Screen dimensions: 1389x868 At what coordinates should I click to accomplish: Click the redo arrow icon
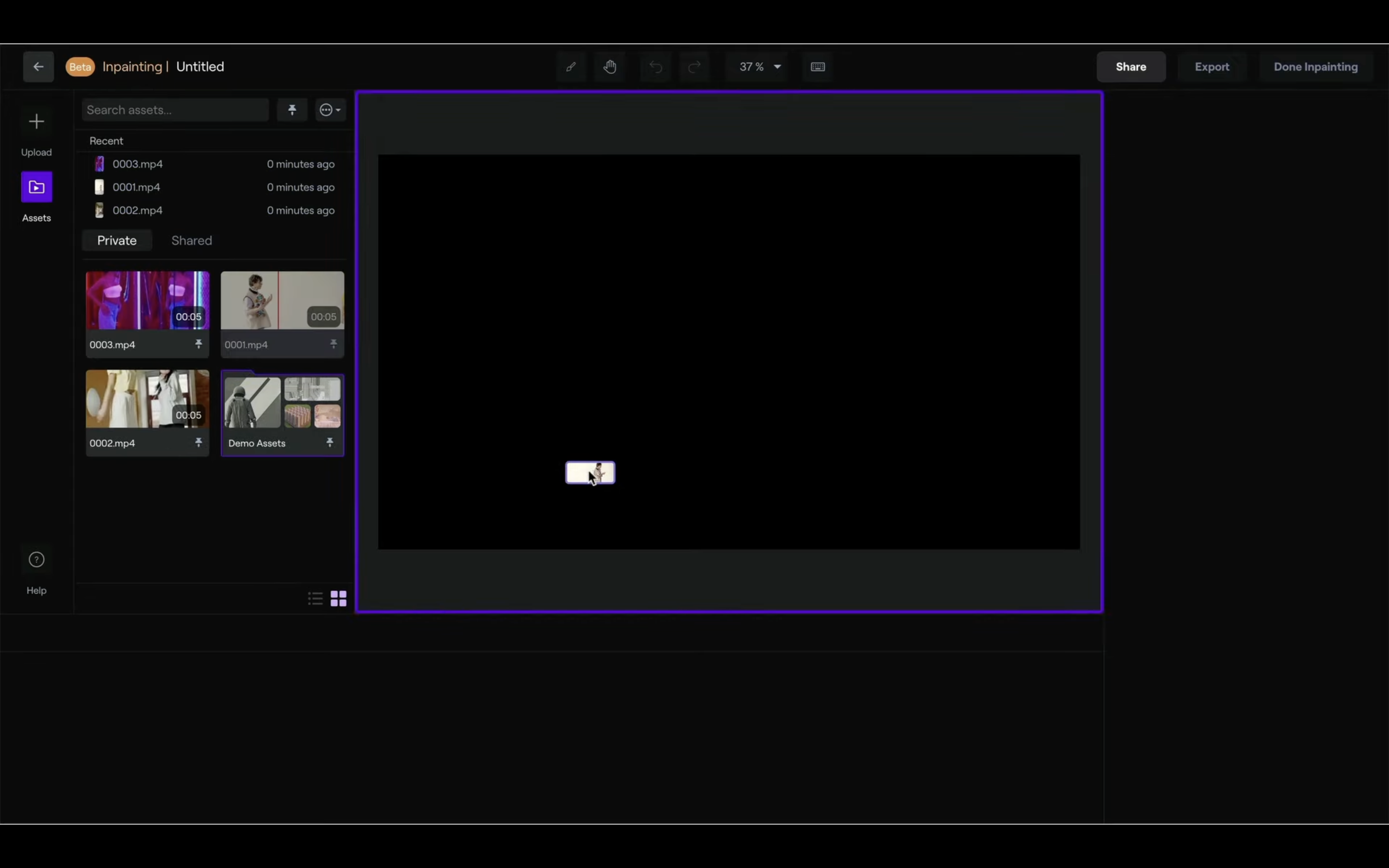(x=694, y=67)
